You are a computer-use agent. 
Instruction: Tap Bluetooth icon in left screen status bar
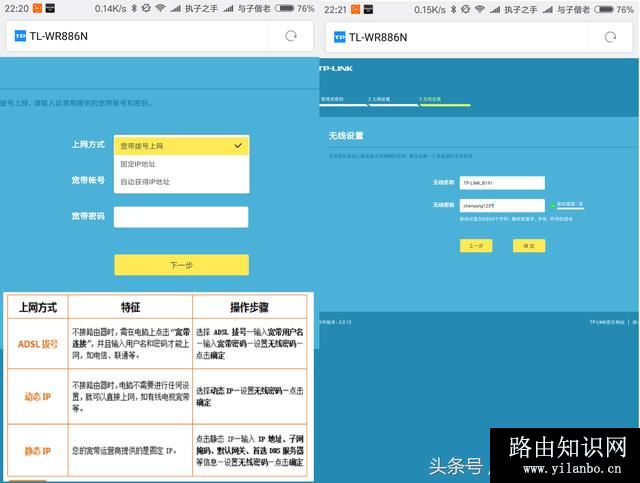point(134,8)
